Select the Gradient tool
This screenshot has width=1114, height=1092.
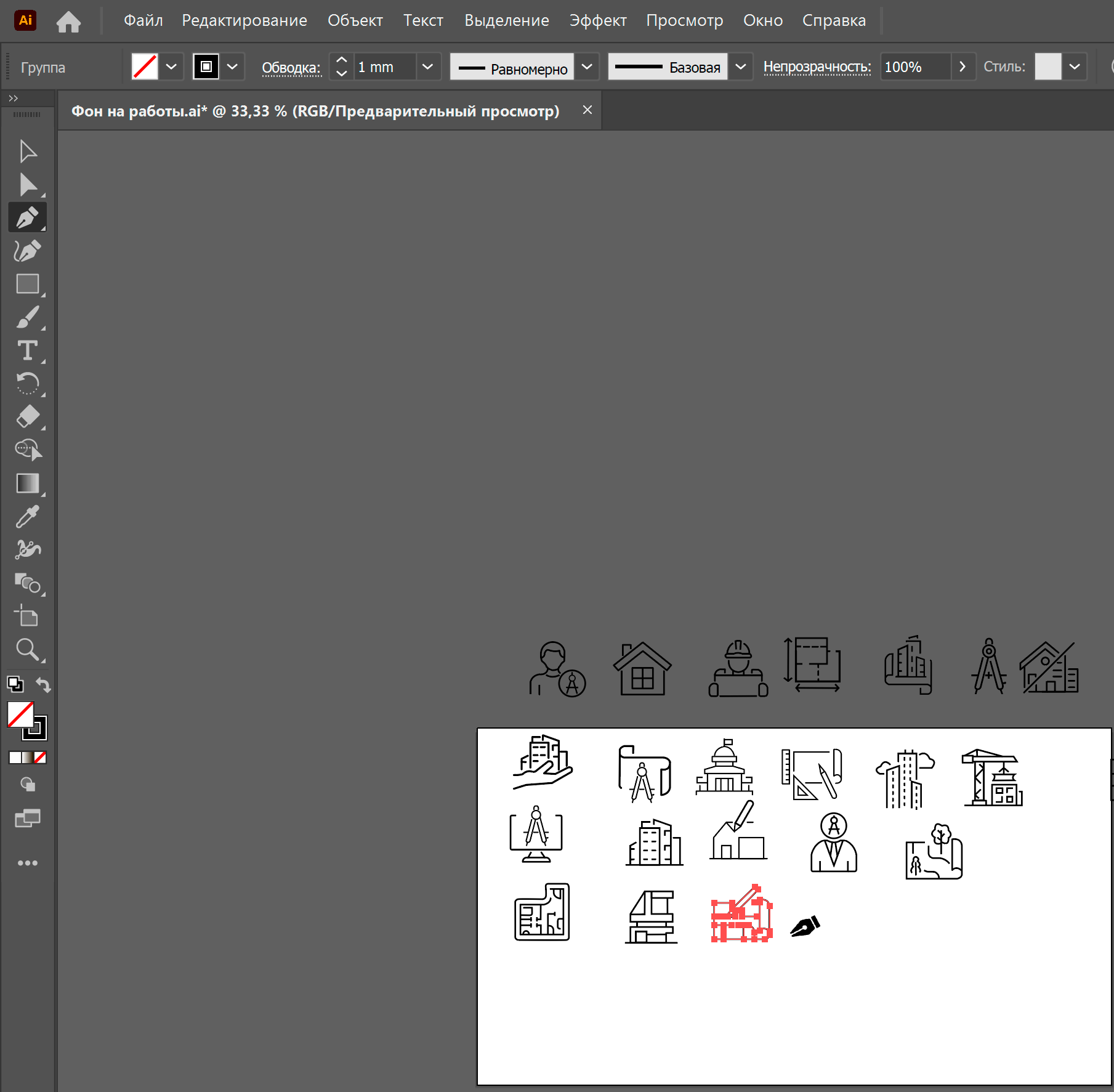tap(28, 483)
